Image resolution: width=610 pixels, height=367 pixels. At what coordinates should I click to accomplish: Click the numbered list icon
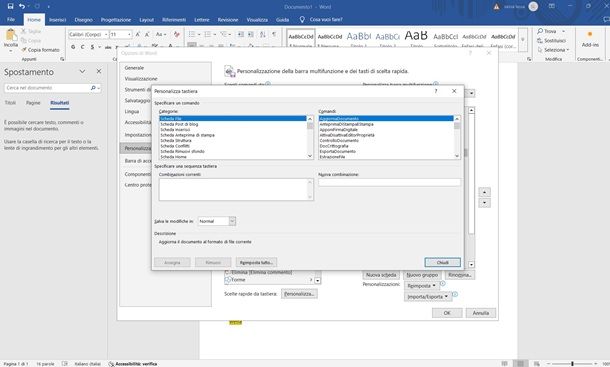(x=208, y=34)
